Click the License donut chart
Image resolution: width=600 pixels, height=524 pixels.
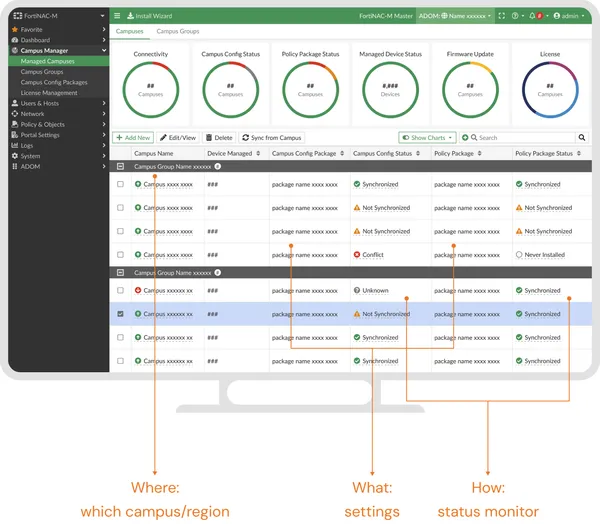[550, 90]
